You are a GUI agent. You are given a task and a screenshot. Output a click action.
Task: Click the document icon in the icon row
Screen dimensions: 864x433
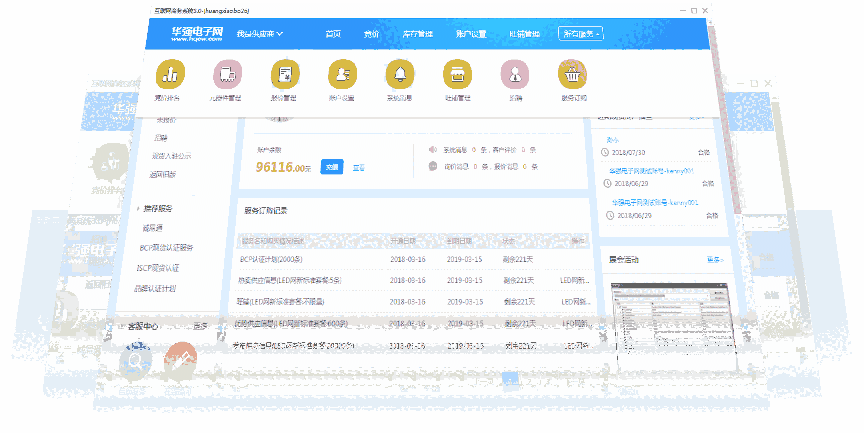pos(286,74)
